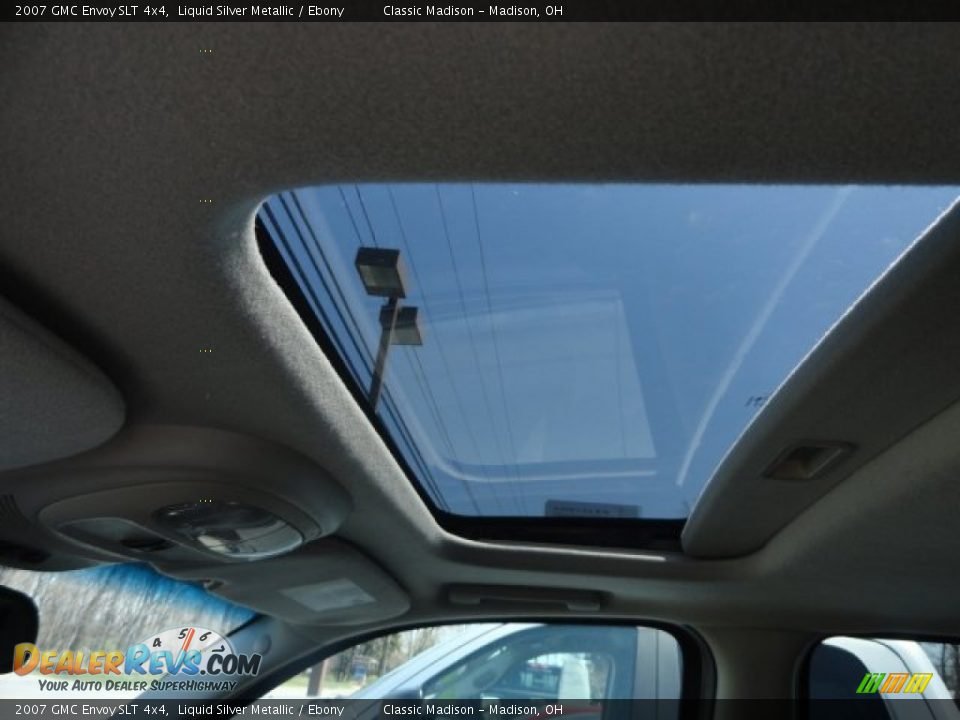960x720 pixels.
Task: Click the bottom caption "2007 GMC Envoy SLT 4x4"
Action: tap(91, 709)
